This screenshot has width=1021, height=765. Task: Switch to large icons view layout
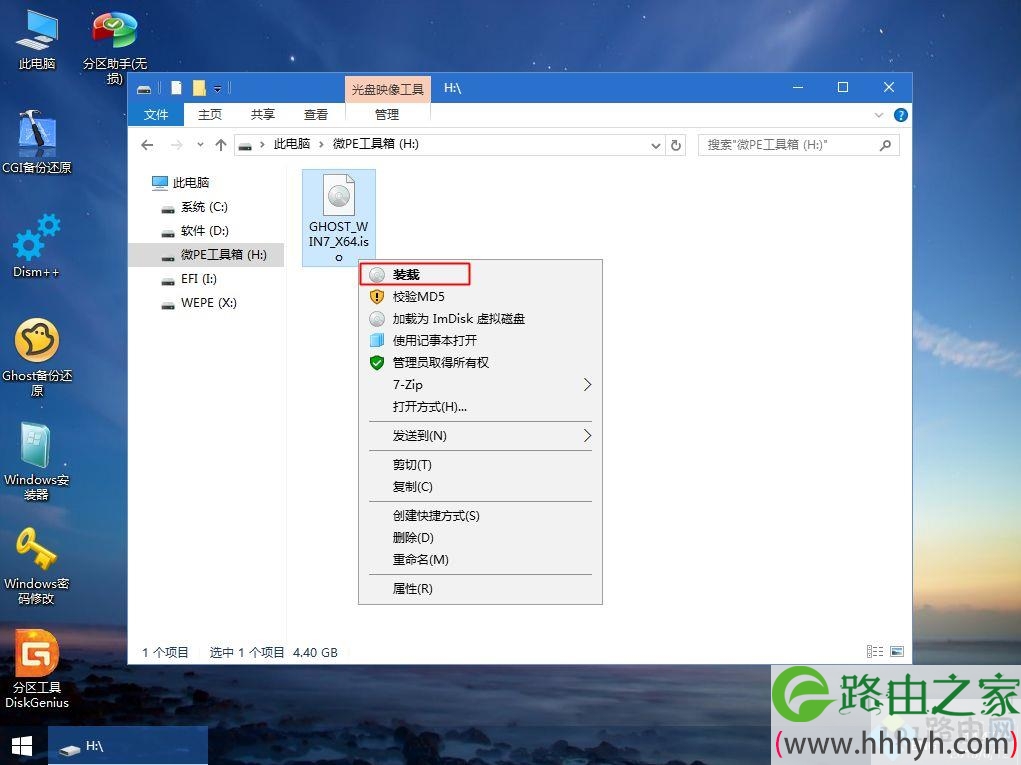pyautogui.click(x=897, y=652)
